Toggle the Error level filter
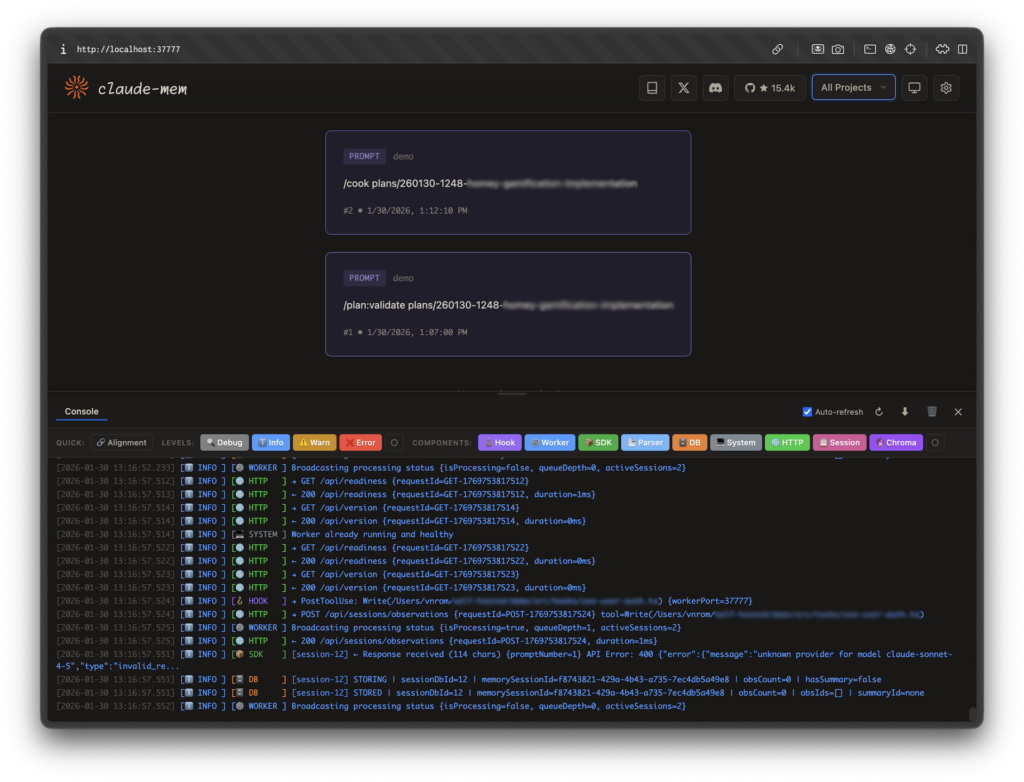Screen dimensions: 1024x782 (360, 442)
